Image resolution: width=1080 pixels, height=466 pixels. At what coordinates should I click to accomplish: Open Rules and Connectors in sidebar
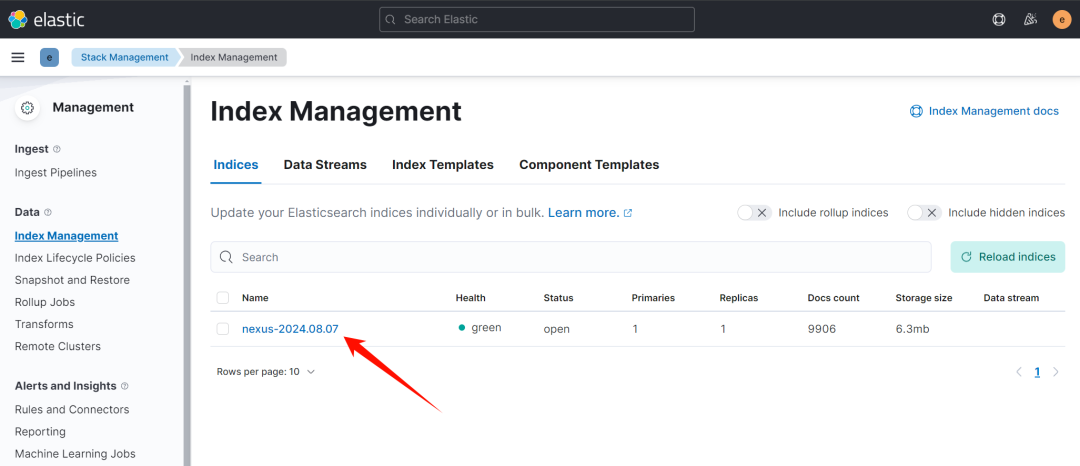72,410
